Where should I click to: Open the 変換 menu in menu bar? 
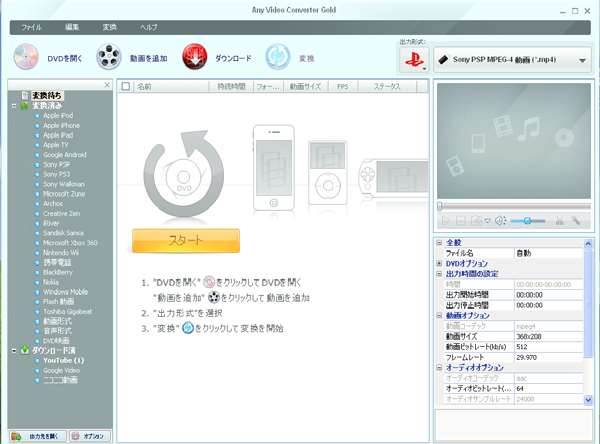(x=109, y=27)
